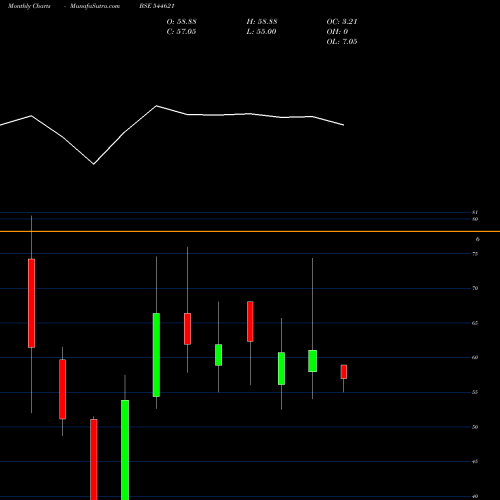Click the price axis label 70
The image size is (500, 500).
pos(475,288)
